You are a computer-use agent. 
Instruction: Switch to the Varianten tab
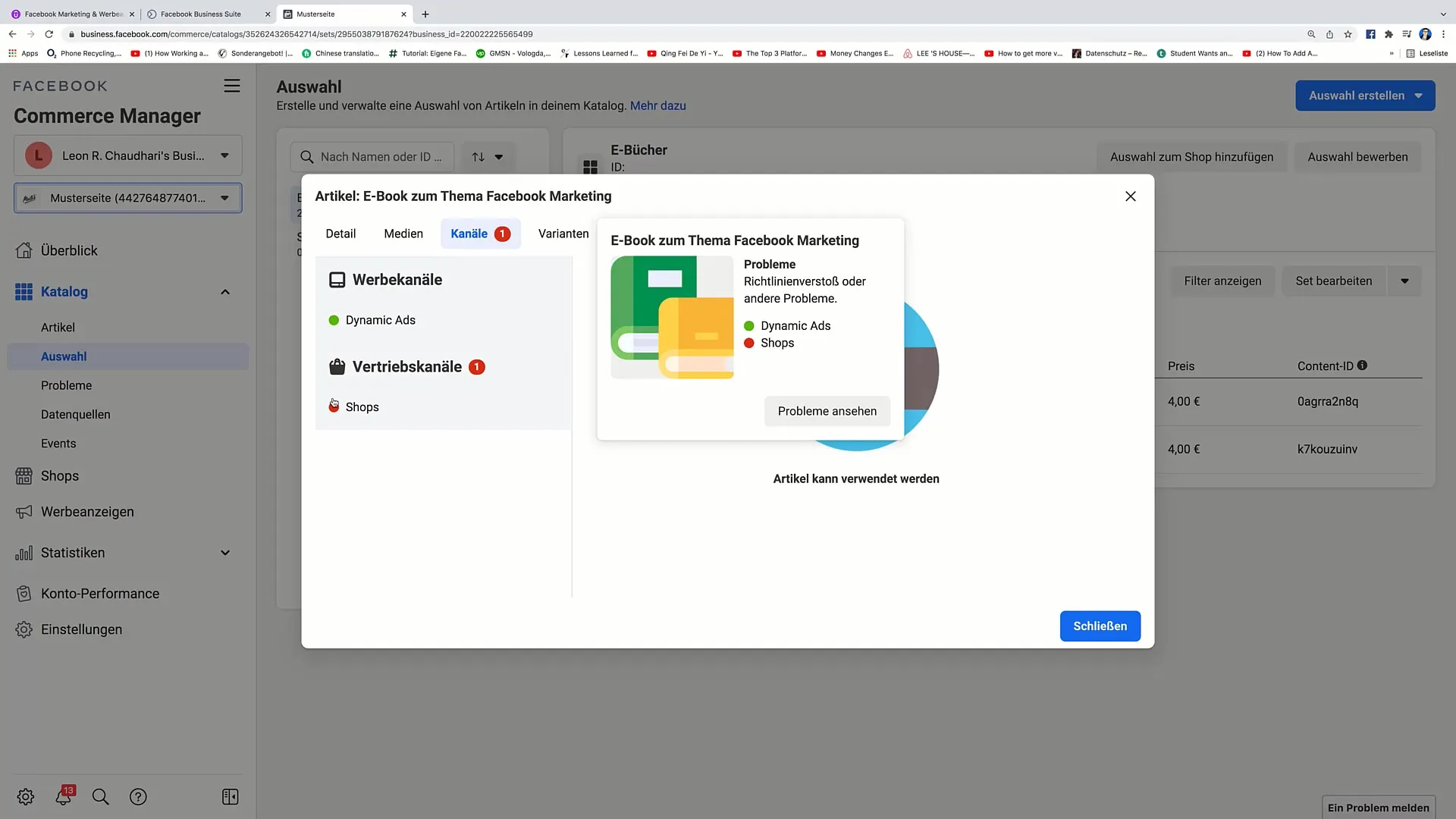coord(563,234)
